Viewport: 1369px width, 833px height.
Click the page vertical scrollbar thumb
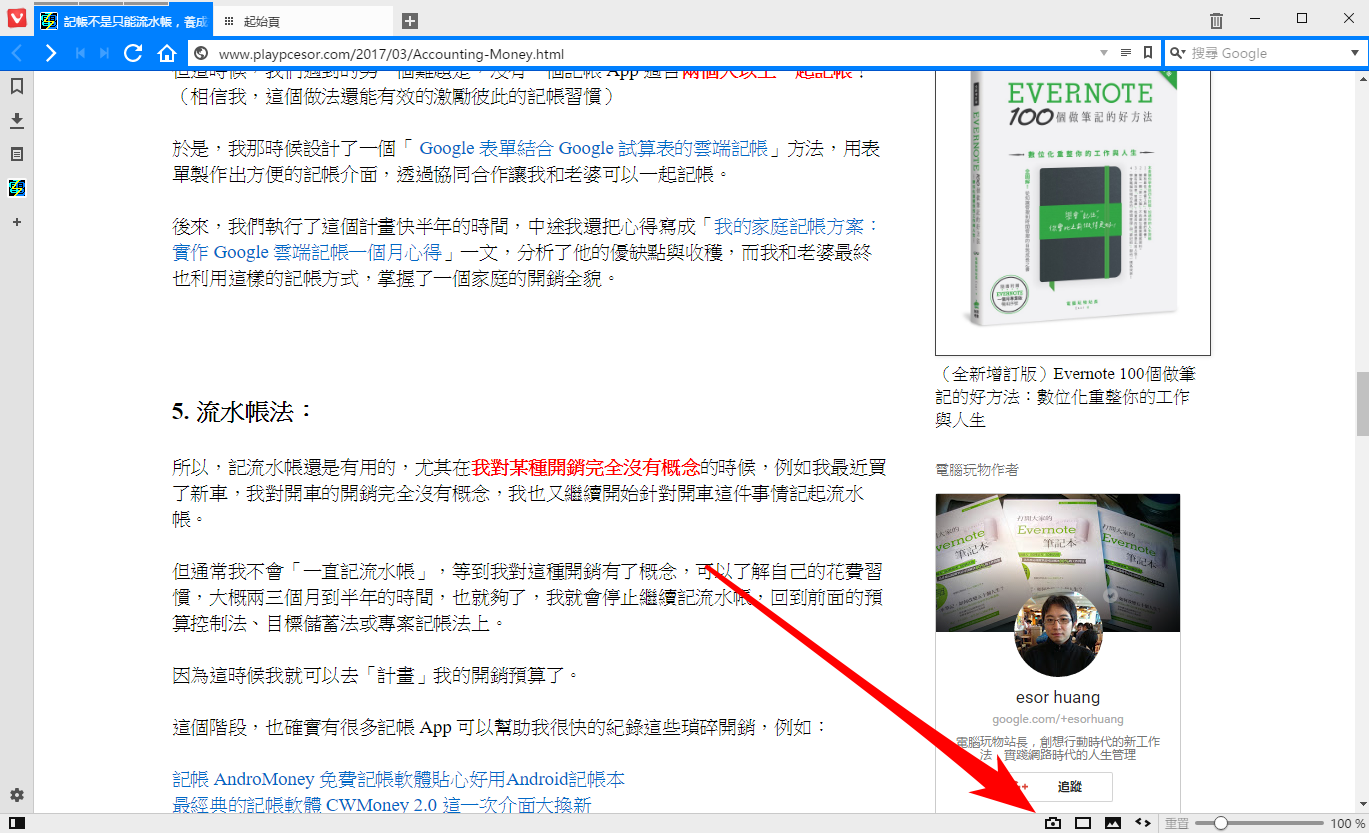(x=1362, y=403)
